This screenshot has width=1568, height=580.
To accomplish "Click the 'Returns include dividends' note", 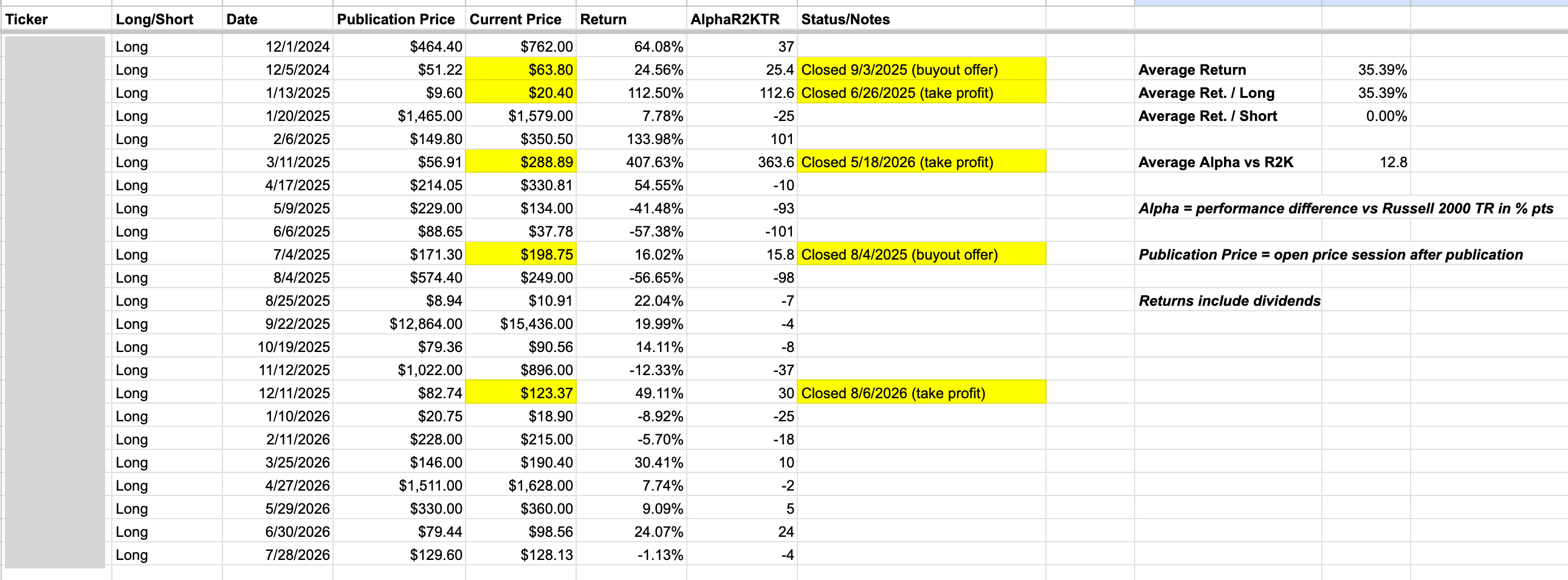I will pos(1229,301).
